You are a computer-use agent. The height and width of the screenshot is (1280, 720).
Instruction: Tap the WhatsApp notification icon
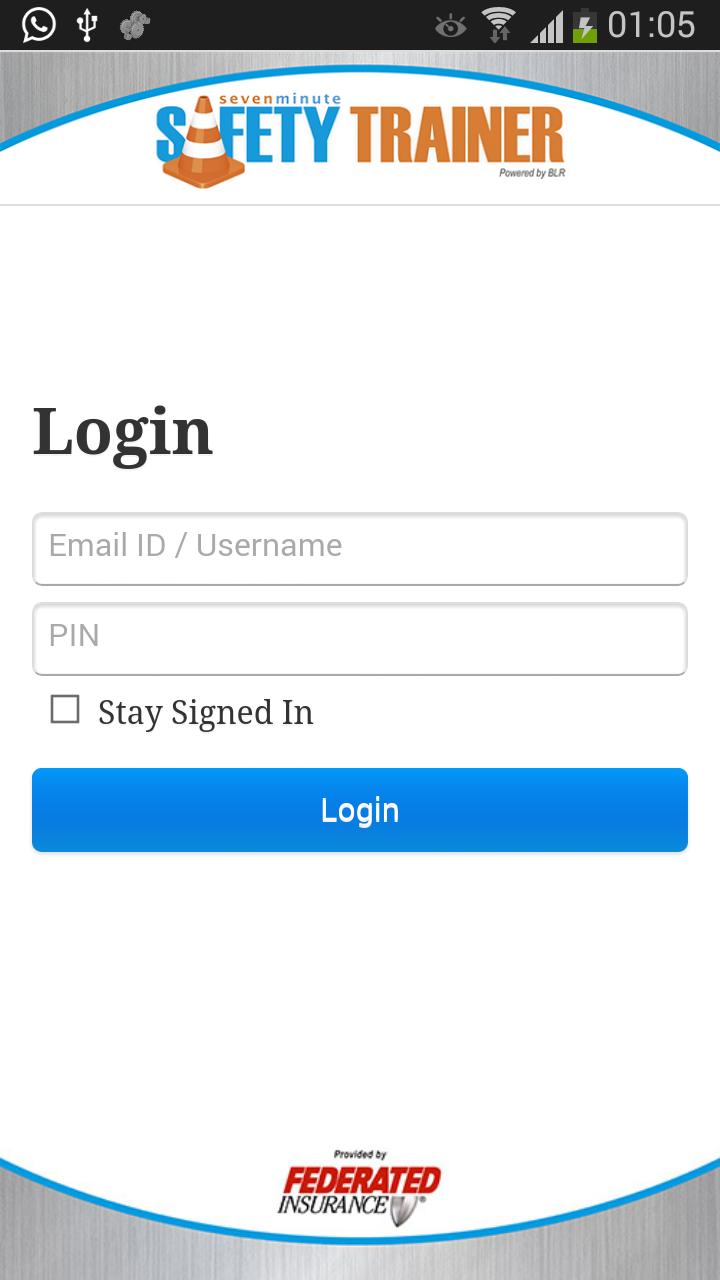pos(39,24)
